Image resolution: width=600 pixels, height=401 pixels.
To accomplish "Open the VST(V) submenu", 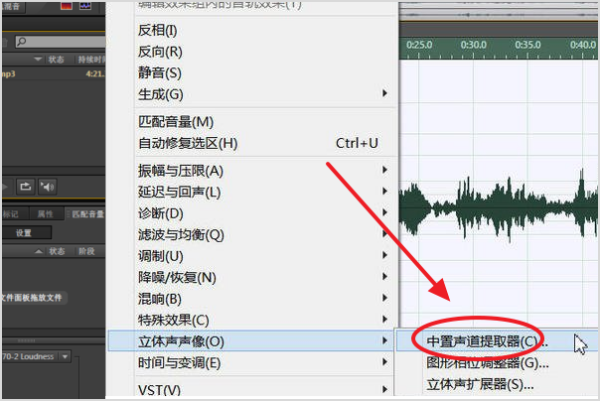I will point(264,390).
